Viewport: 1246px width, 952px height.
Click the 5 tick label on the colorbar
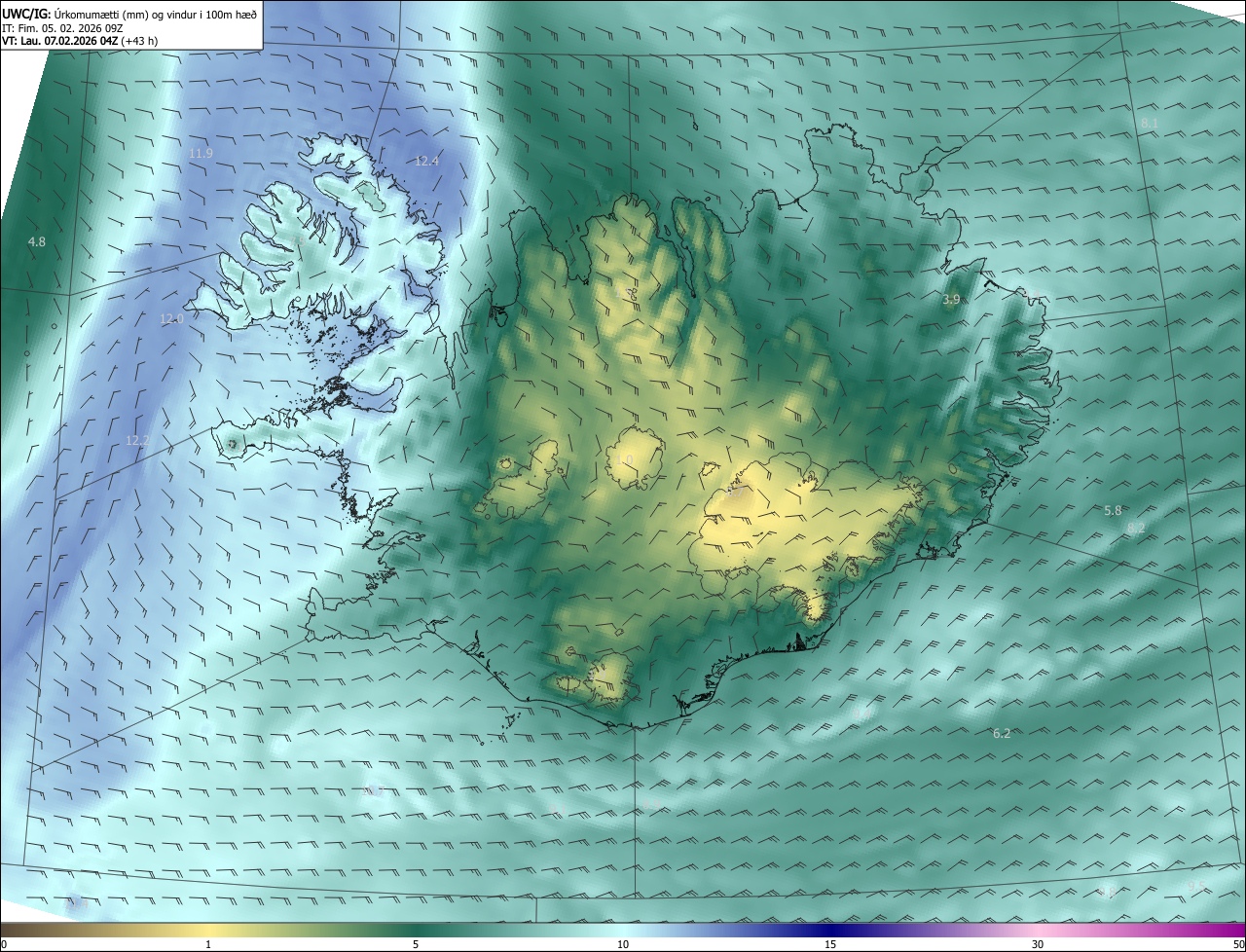416,944
